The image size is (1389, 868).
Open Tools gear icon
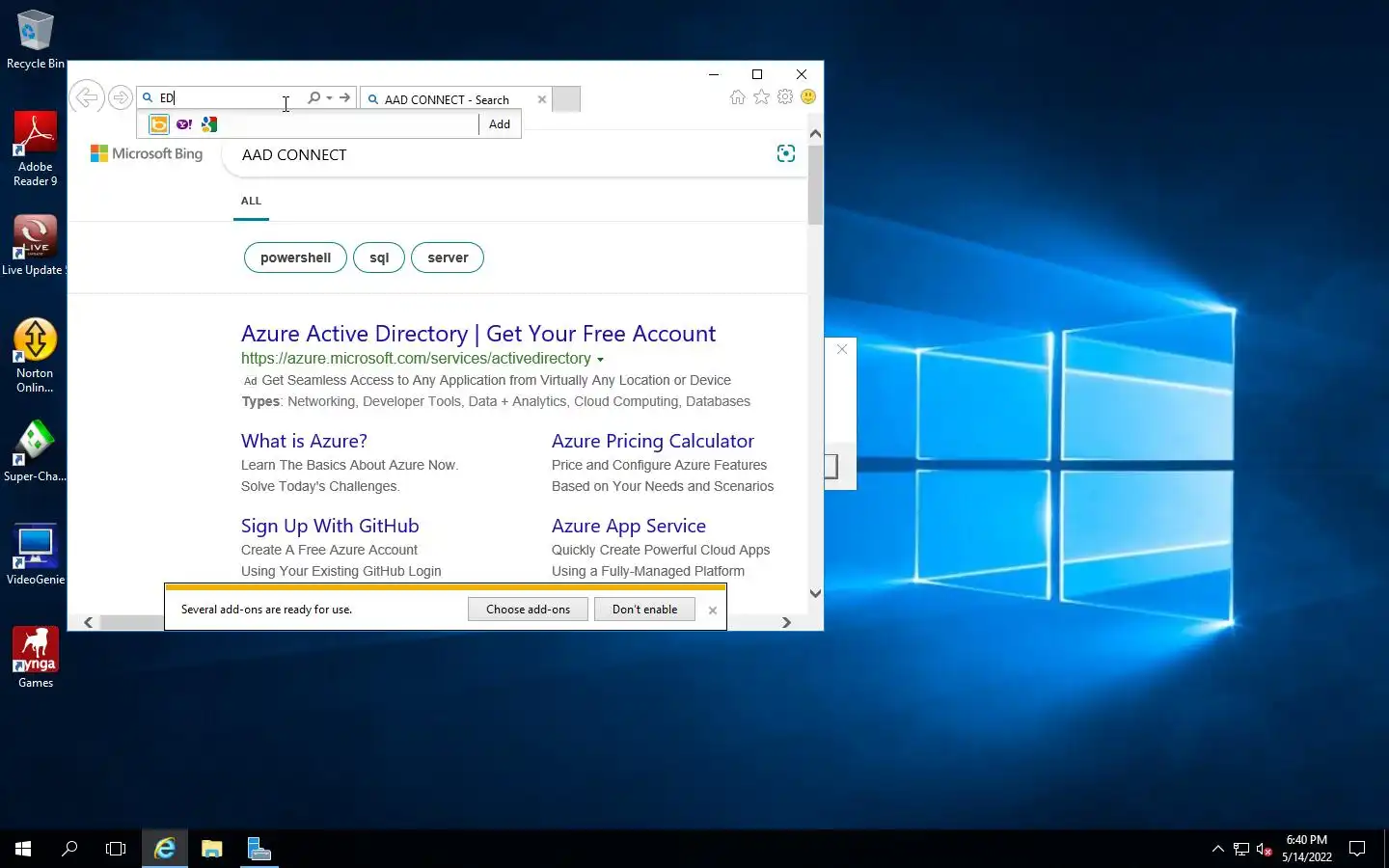coord(785,96)
